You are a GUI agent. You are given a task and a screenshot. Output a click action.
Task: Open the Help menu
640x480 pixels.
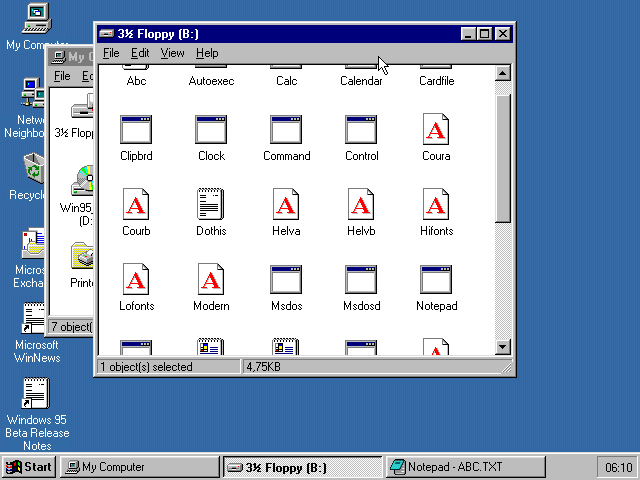click(x=207, y=53)
